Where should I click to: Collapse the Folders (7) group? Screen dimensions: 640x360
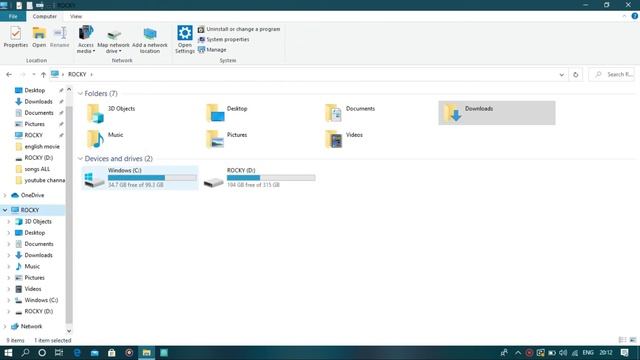(80, 94)
